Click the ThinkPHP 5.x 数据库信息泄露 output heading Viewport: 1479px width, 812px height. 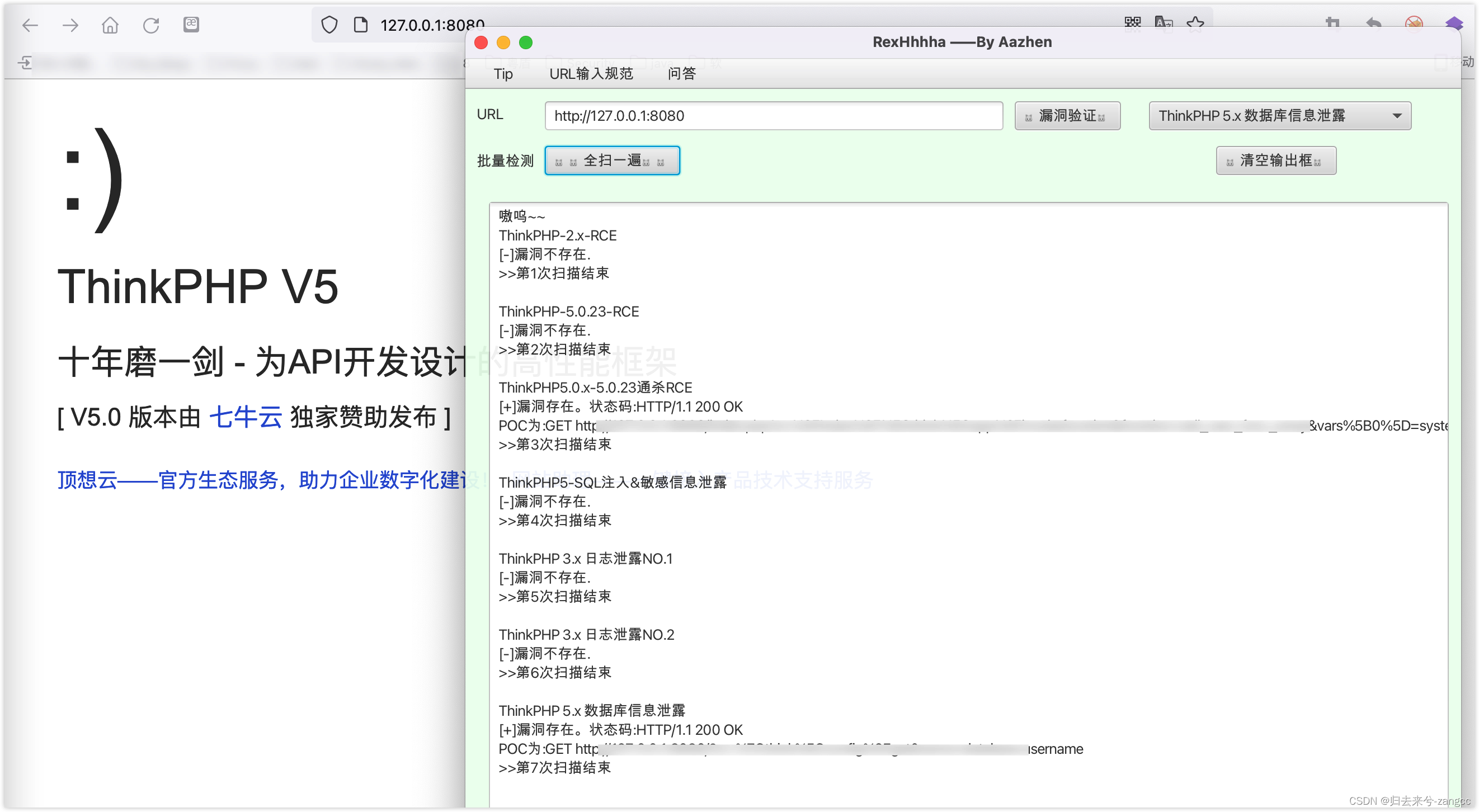coord(591,711)
